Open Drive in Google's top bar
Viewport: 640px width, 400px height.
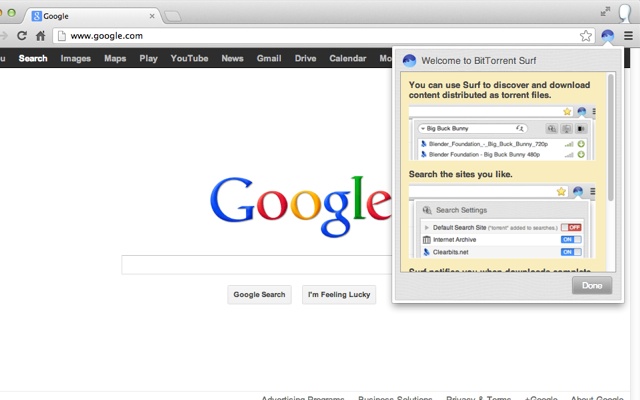306,58
